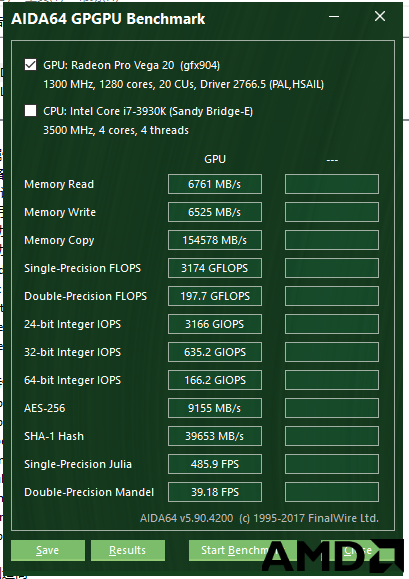The width and height of the screenshot is (409, 579).
Task: Select the Memory Write 6525 MB/s result
Action: 215,212
